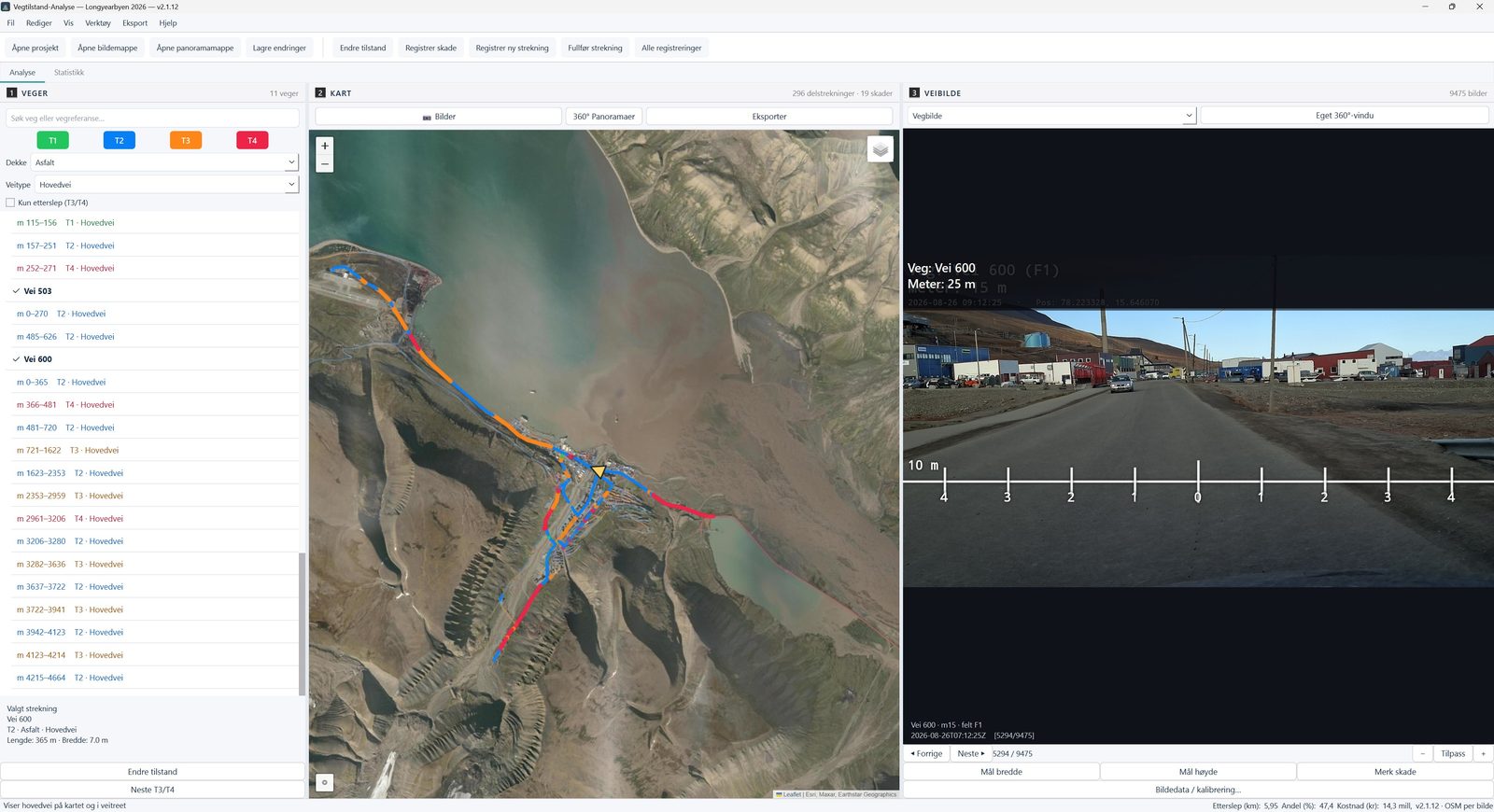Click Registrer skade button

coord(430,48)
